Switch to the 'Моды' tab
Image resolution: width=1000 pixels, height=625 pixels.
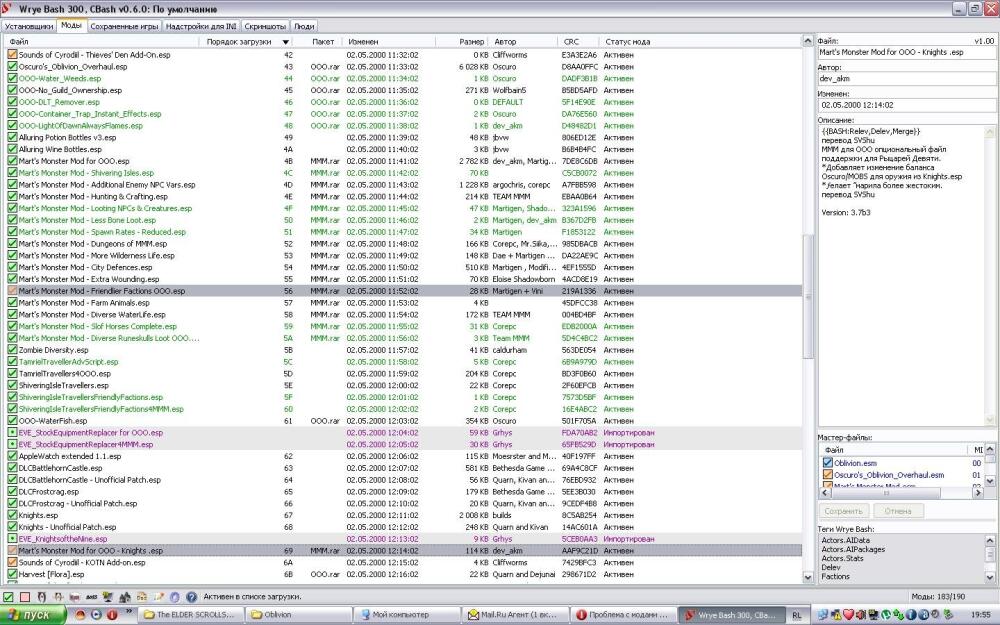click(71, 26)
